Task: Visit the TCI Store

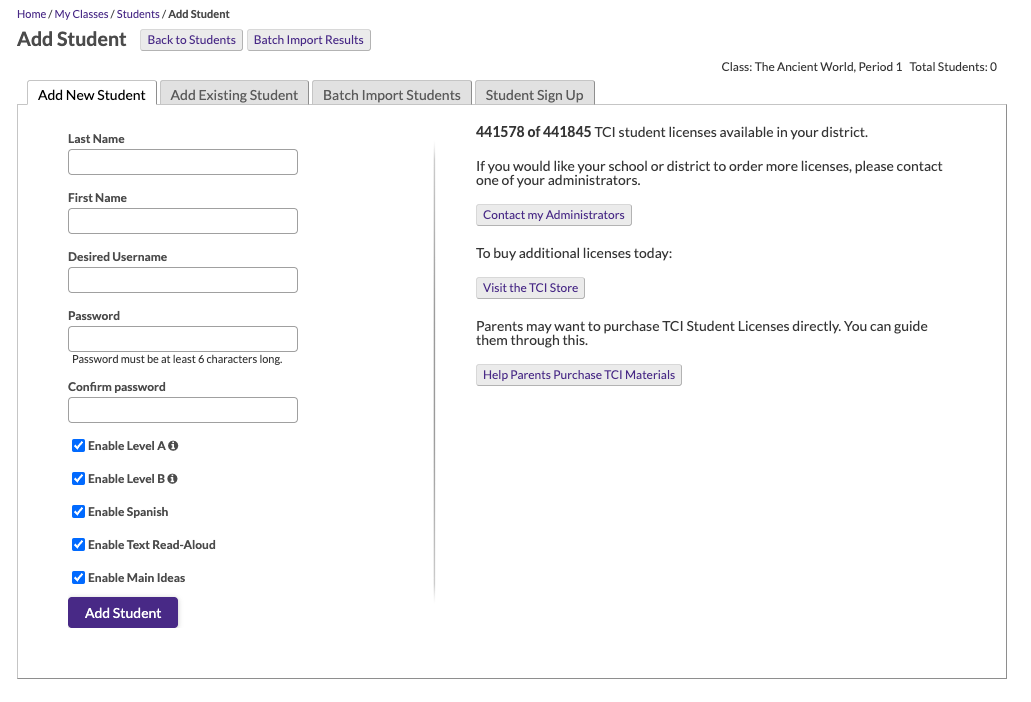Action: pos(530,287)
